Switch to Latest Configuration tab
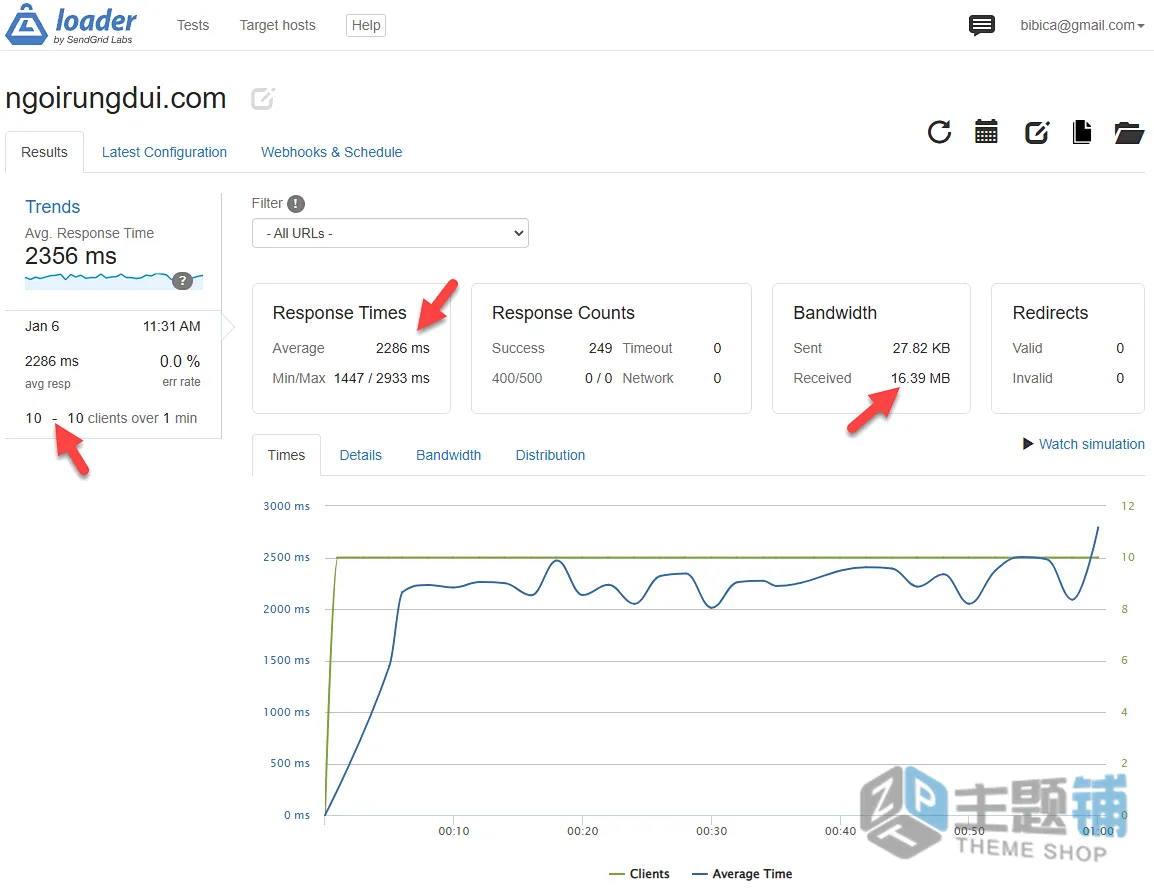The image size is (1154, 890). point(164,152)
